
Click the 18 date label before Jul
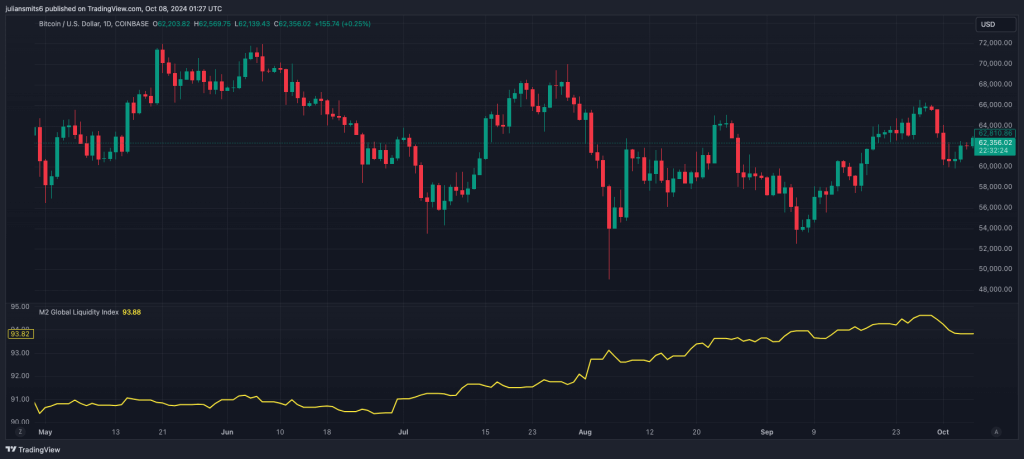coord(327,432)
